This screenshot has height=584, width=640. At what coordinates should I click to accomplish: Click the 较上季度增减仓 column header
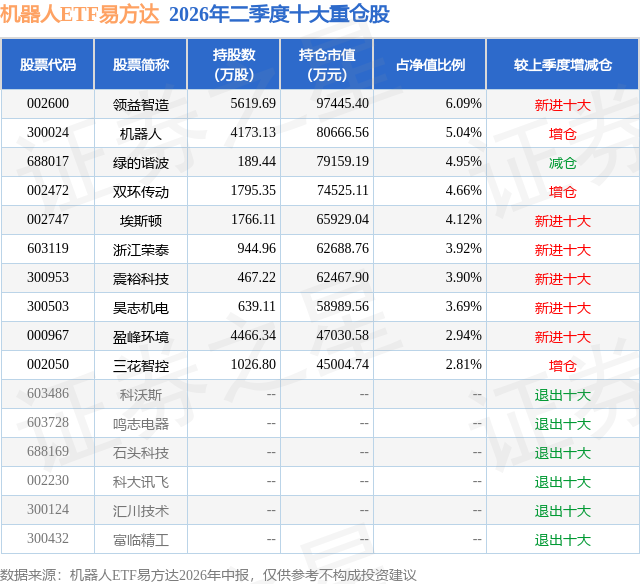(x=563, y=64)
